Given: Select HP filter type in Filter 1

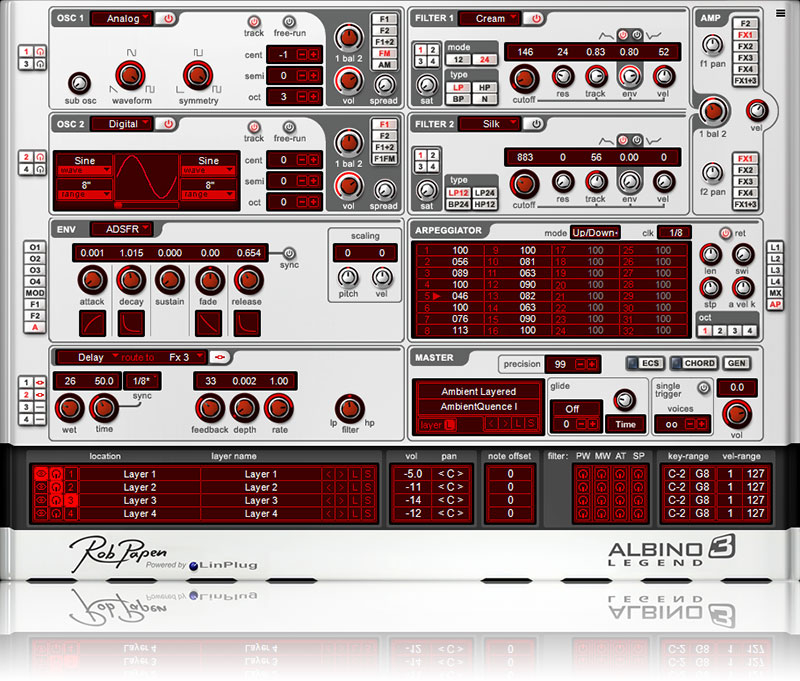Looking at the screenshot, I should pyautogui.click(x=484, y=87).
